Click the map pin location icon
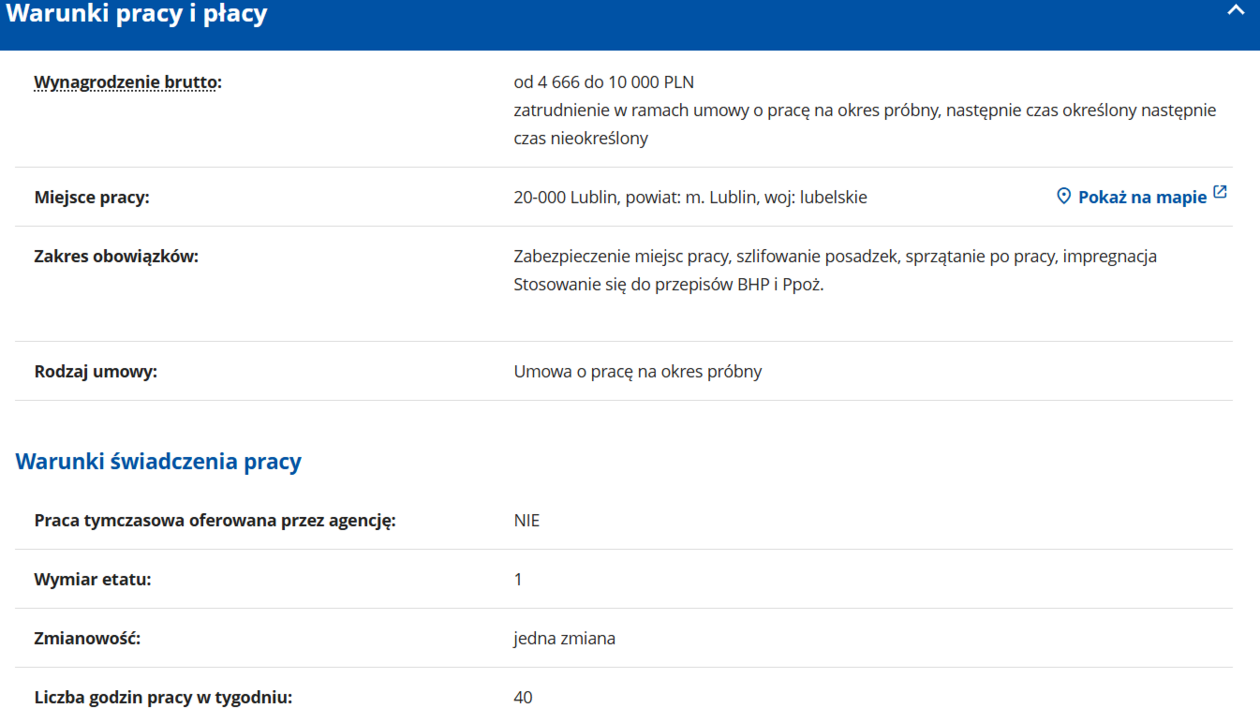Screen dimensions: 1260x708 (x=1064, y=196)
